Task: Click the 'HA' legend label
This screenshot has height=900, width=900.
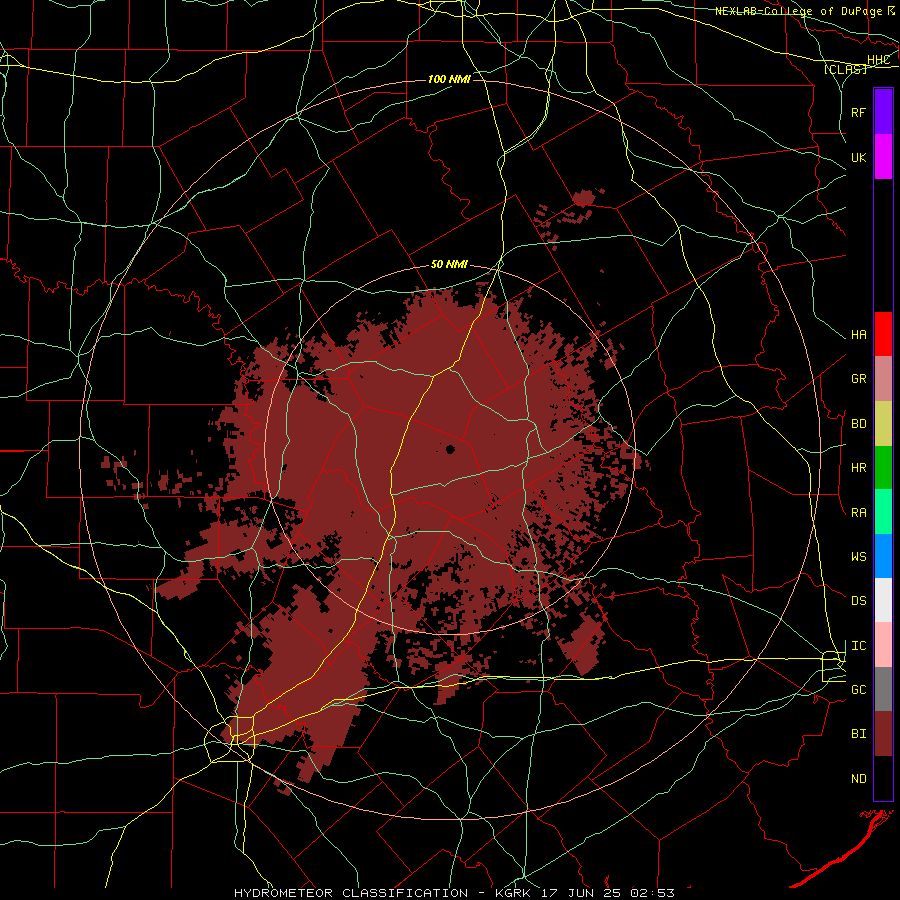Action: coord(859,335)
